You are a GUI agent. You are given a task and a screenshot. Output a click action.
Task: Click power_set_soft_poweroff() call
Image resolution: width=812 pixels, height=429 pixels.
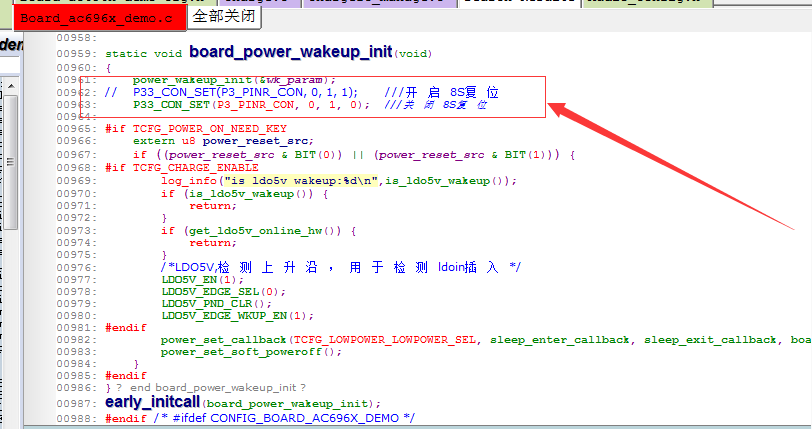tap(251, 352)
